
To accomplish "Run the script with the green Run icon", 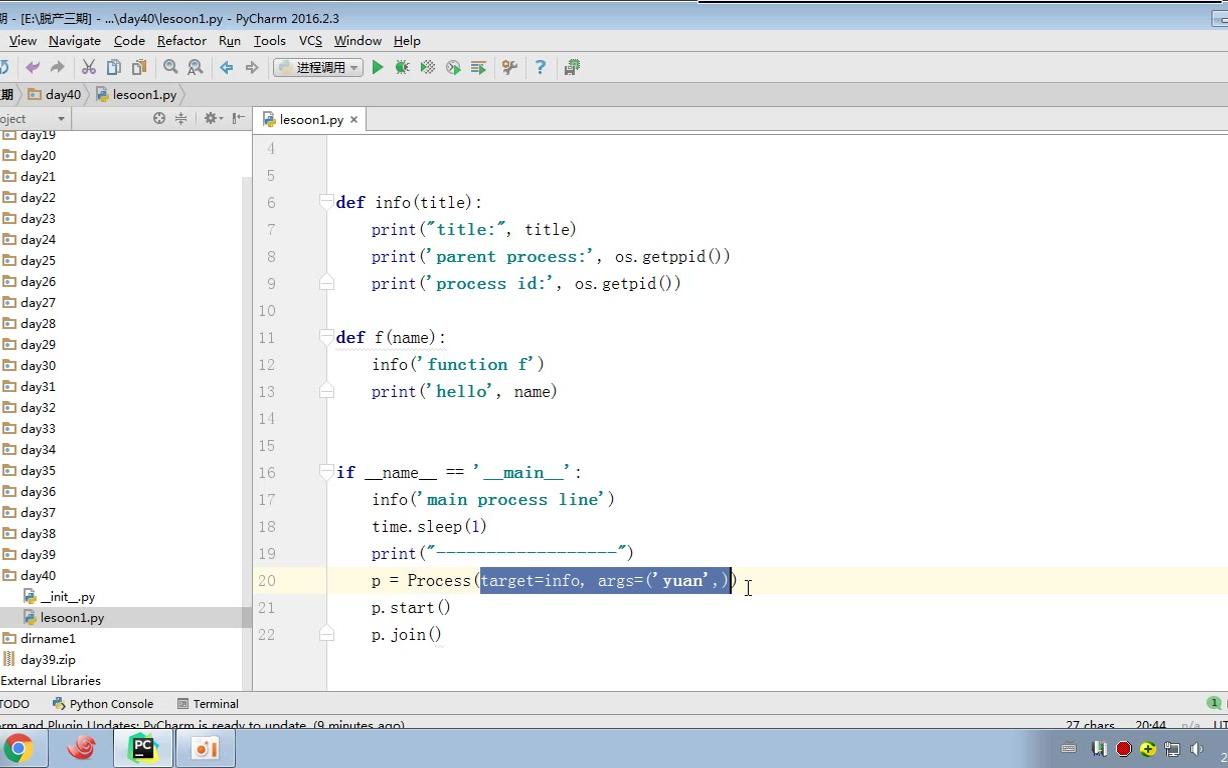I will pyautogui.click(x=377, y=67).
